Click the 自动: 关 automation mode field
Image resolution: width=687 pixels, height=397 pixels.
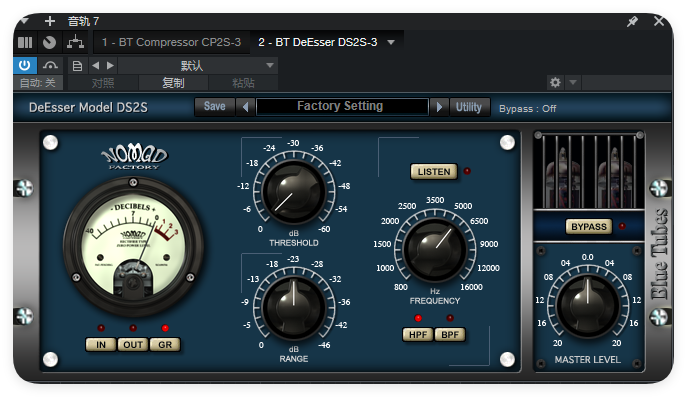[x=38, y=83]
